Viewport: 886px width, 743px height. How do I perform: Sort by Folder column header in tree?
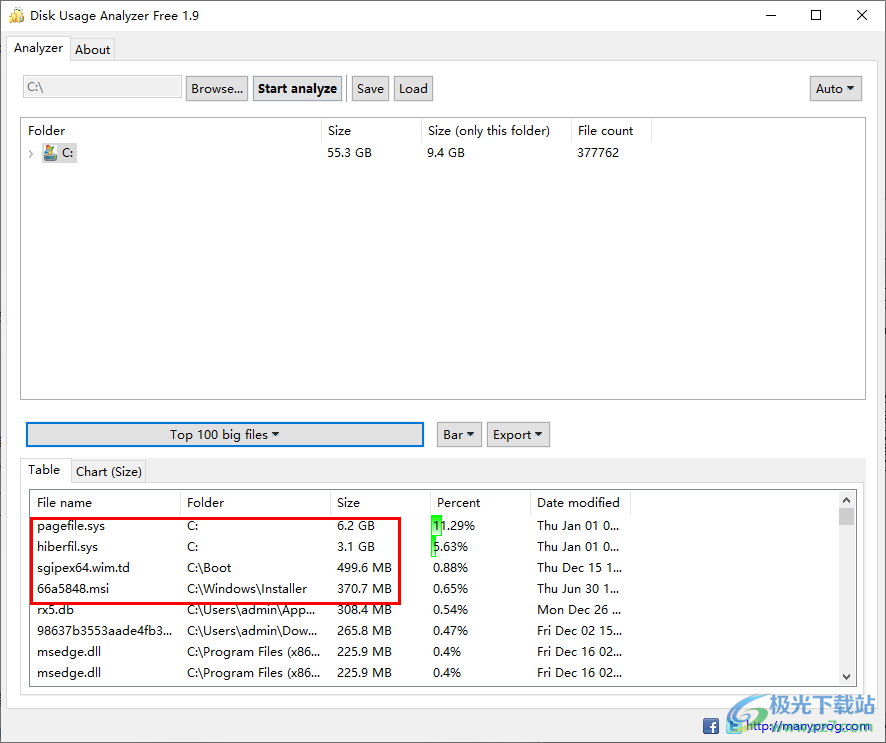(x=172, y=131)
